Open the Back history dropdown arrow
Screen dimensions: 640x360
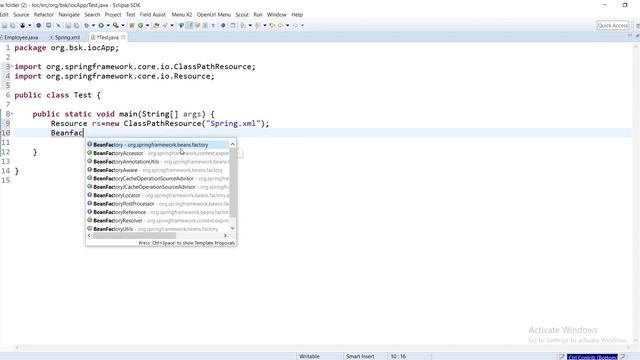pos(287,25)
